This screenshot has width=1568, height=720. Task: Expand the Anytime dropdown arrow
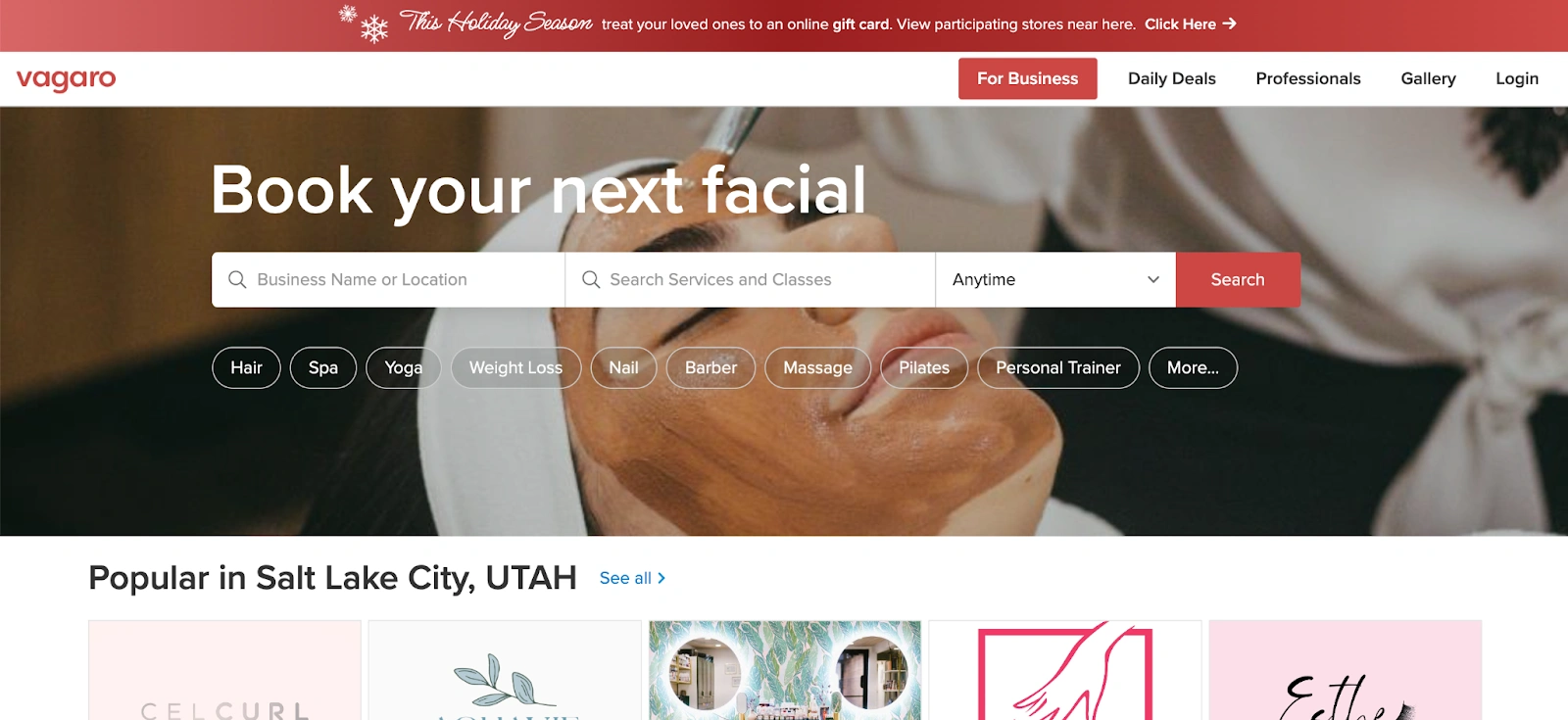click(1153, 280)
